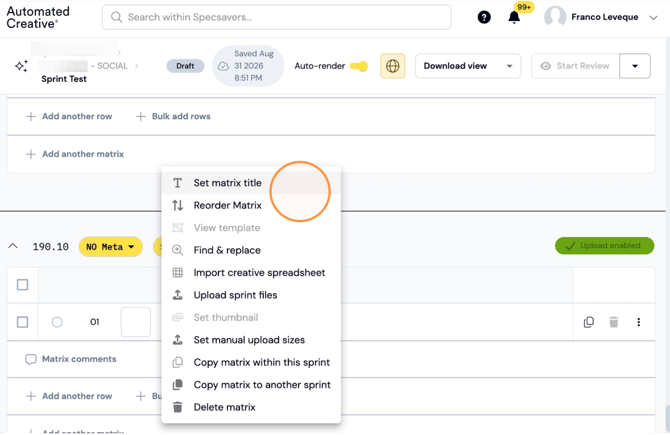Click Franco Leveque's avatar picture

coord(555,17)
